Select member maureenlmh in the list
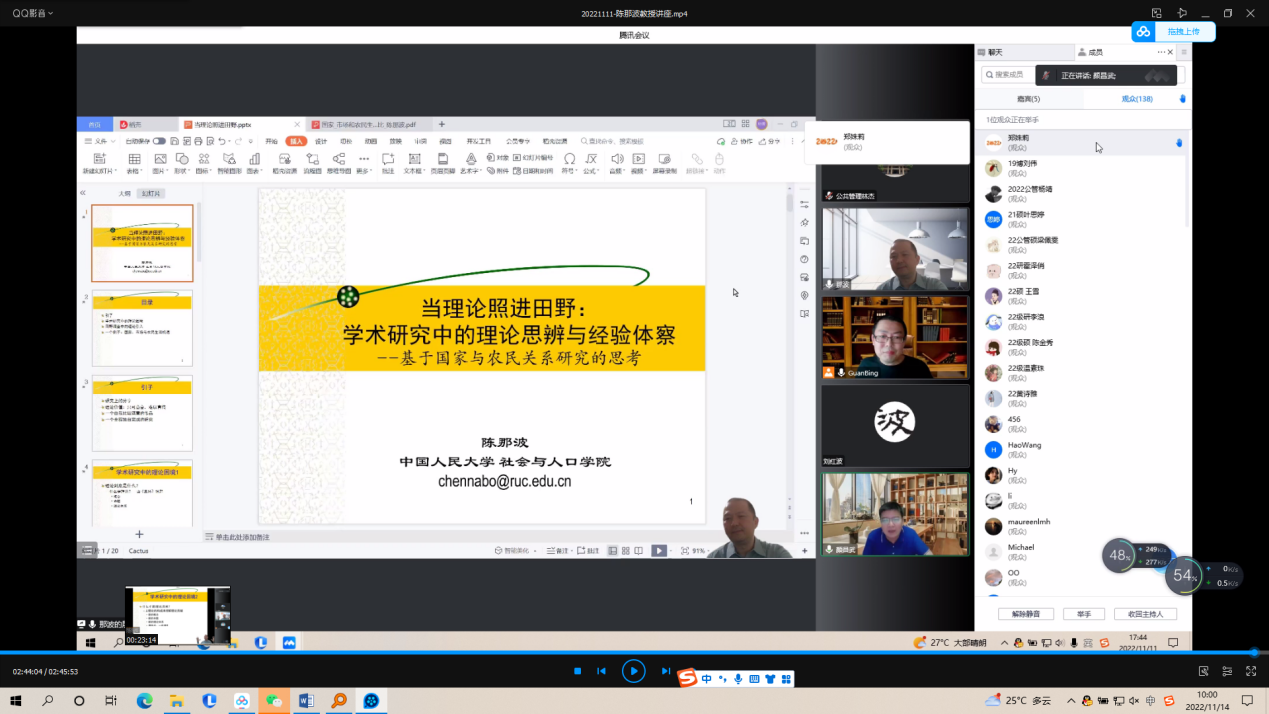The width and height of the screenshot is (1269, 714). [x=1080, y=527]
